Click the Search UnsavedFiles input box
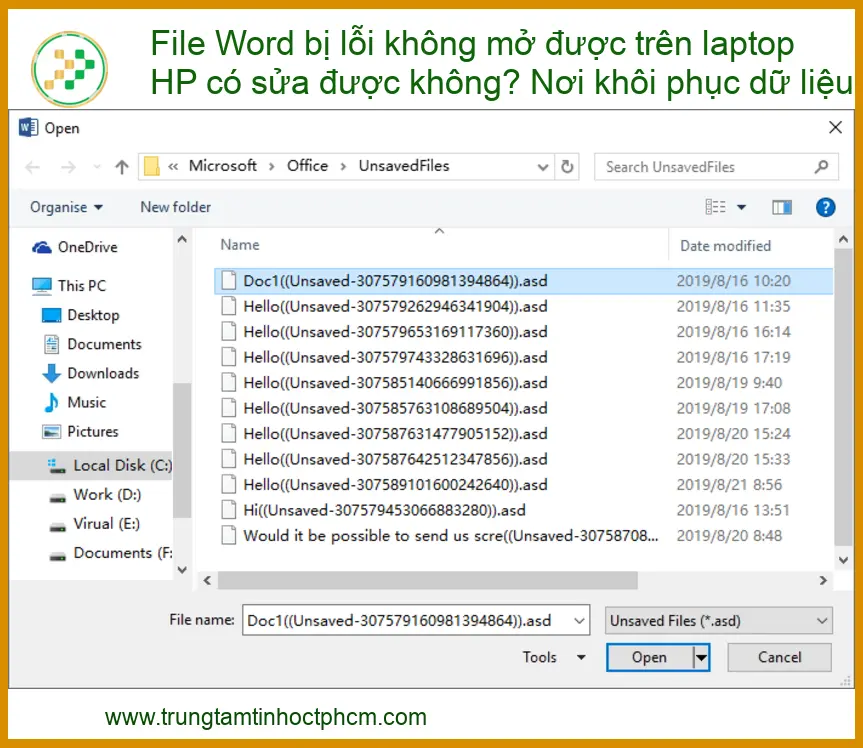Screen dimensions: 863x748 [705, 167]
